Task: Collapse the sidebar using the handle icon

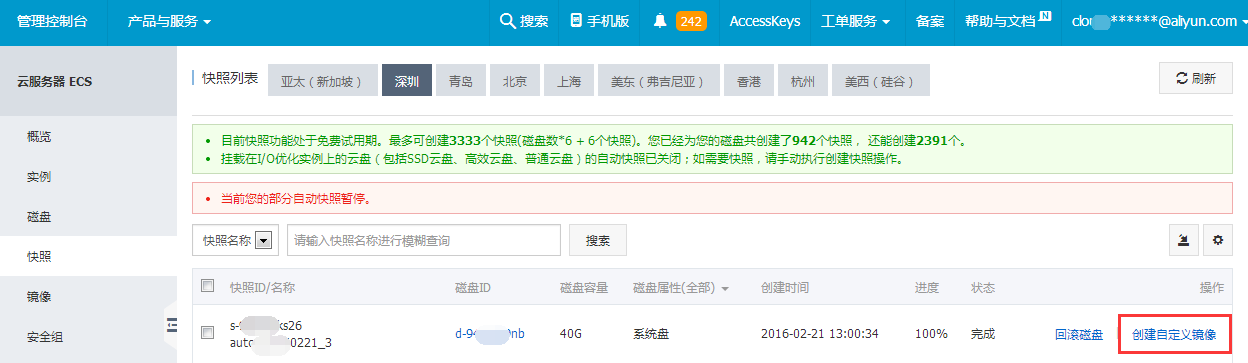Action: pyautogui.click(x=171, y=323)
